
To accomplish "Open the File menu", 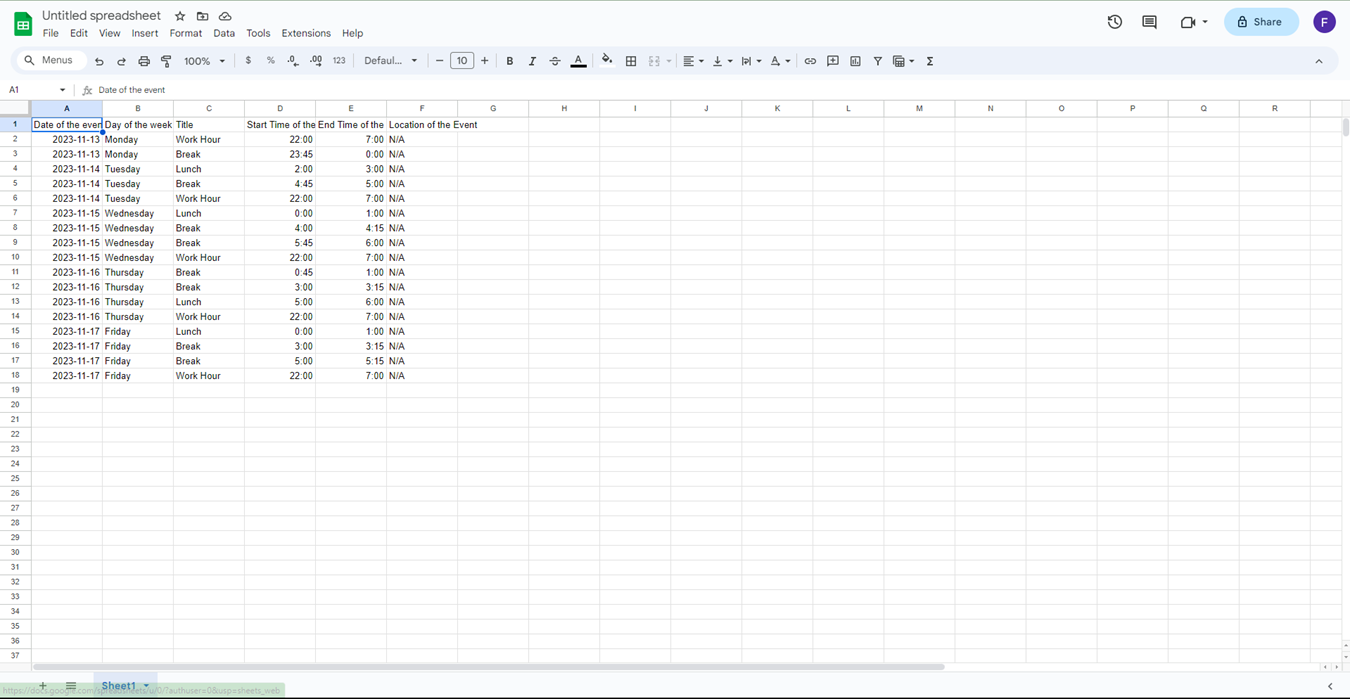I will point(50,33).
